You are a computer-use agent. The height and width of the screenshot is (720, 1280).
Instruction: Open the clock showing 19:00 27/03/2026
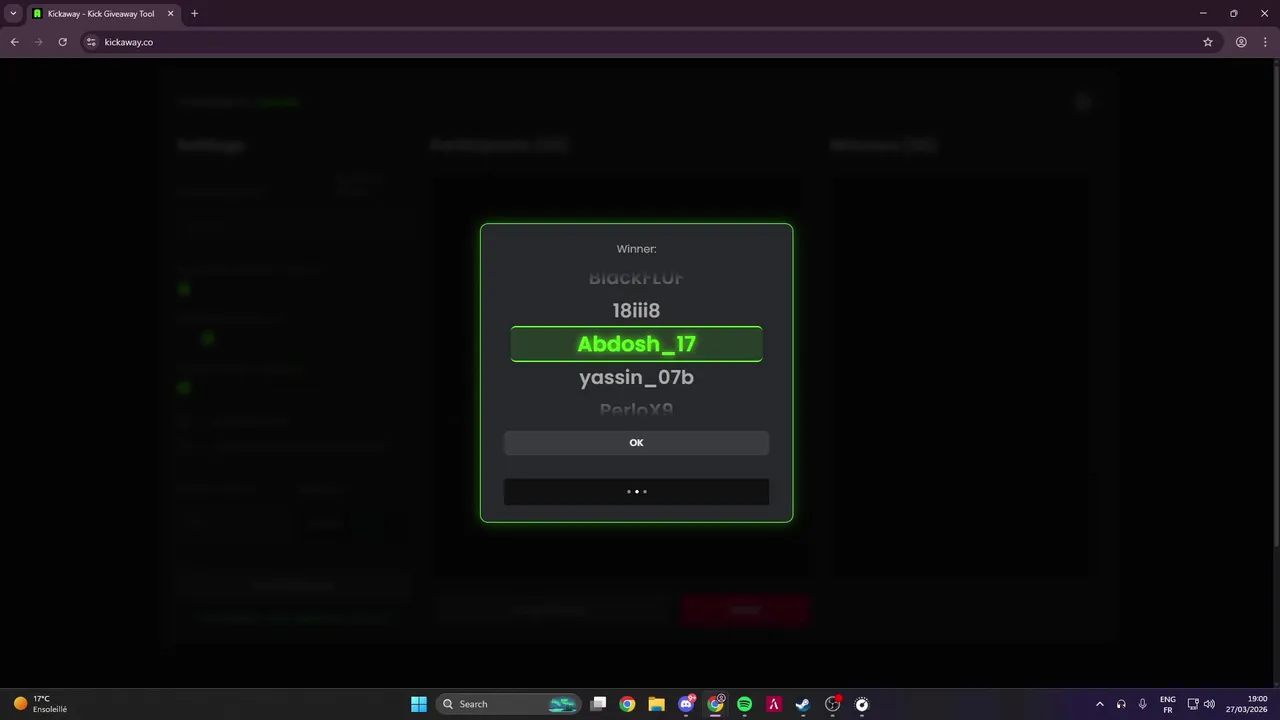coord(1247,704)
